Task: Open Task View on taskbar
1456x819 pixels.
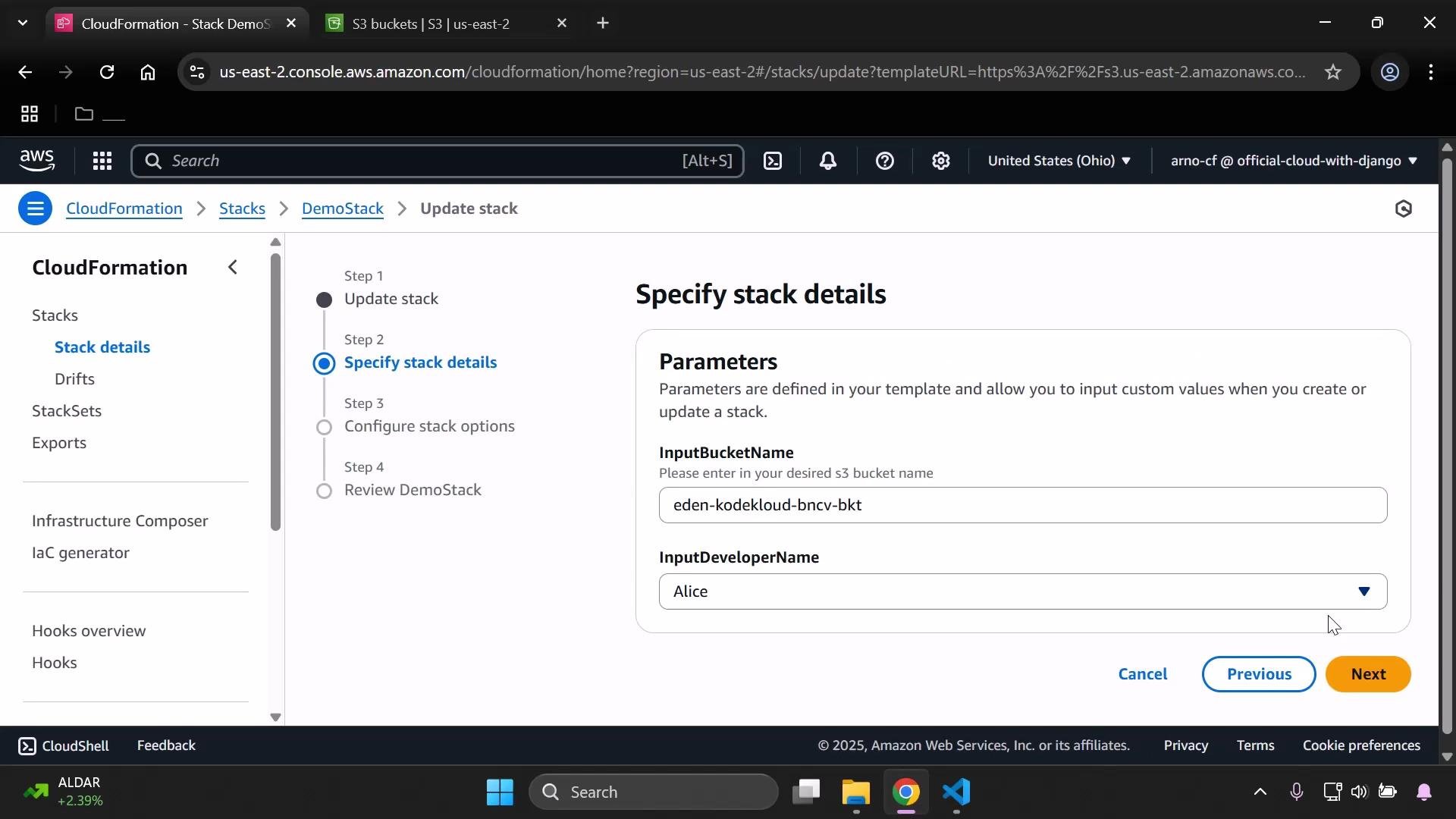Action: click(806, 792)
